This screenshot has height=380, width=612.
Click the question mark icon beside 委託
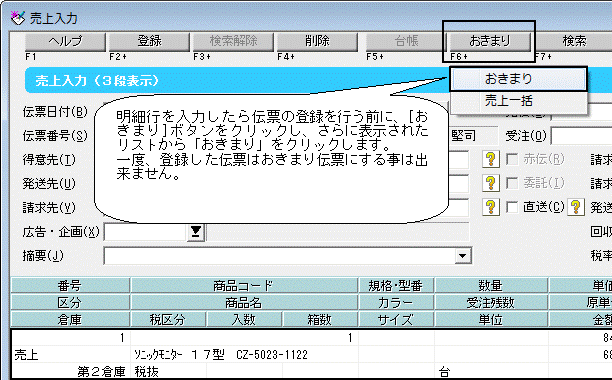coord(491,183)
